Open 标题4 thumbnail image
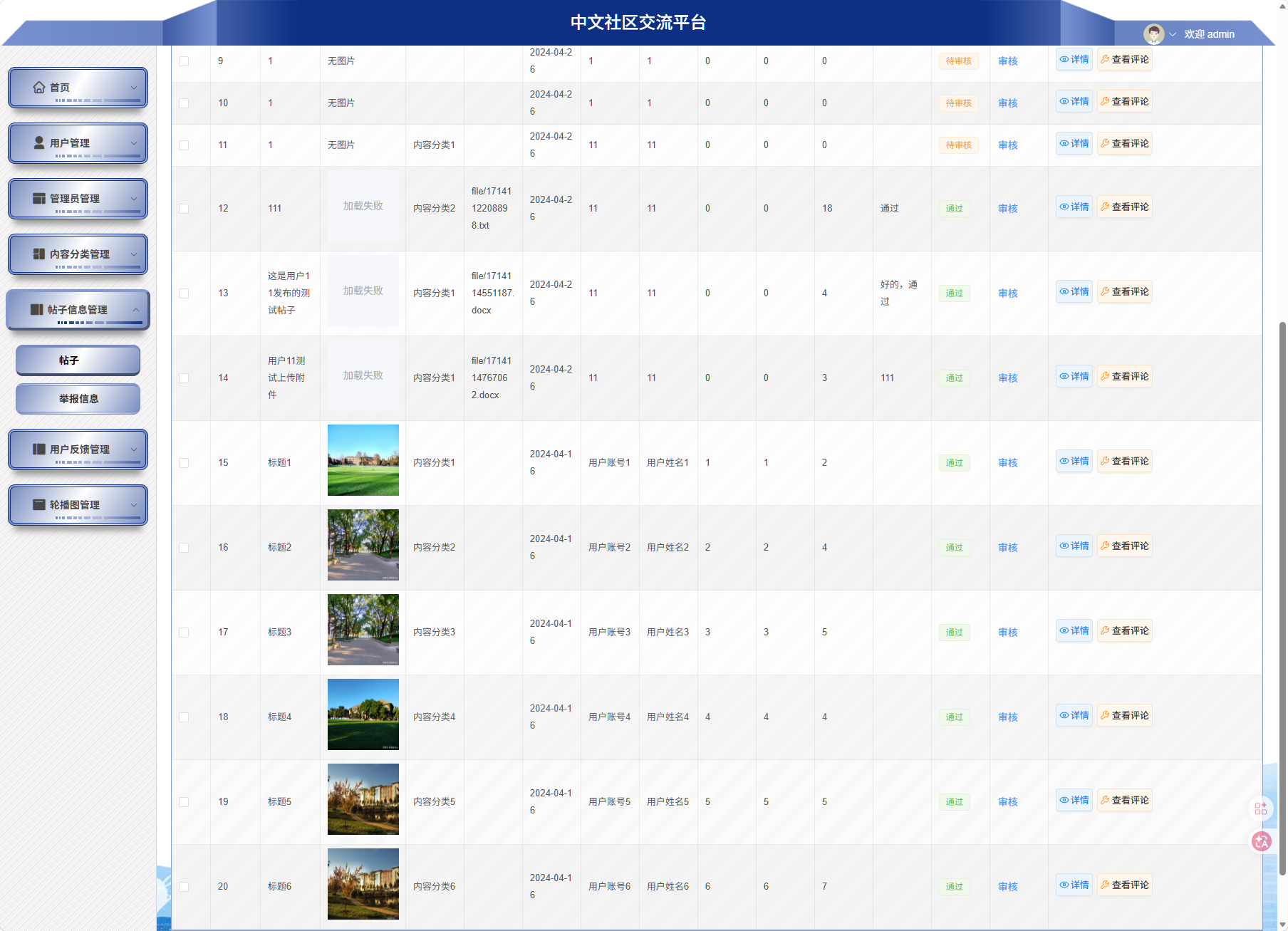 coord(363,714)
